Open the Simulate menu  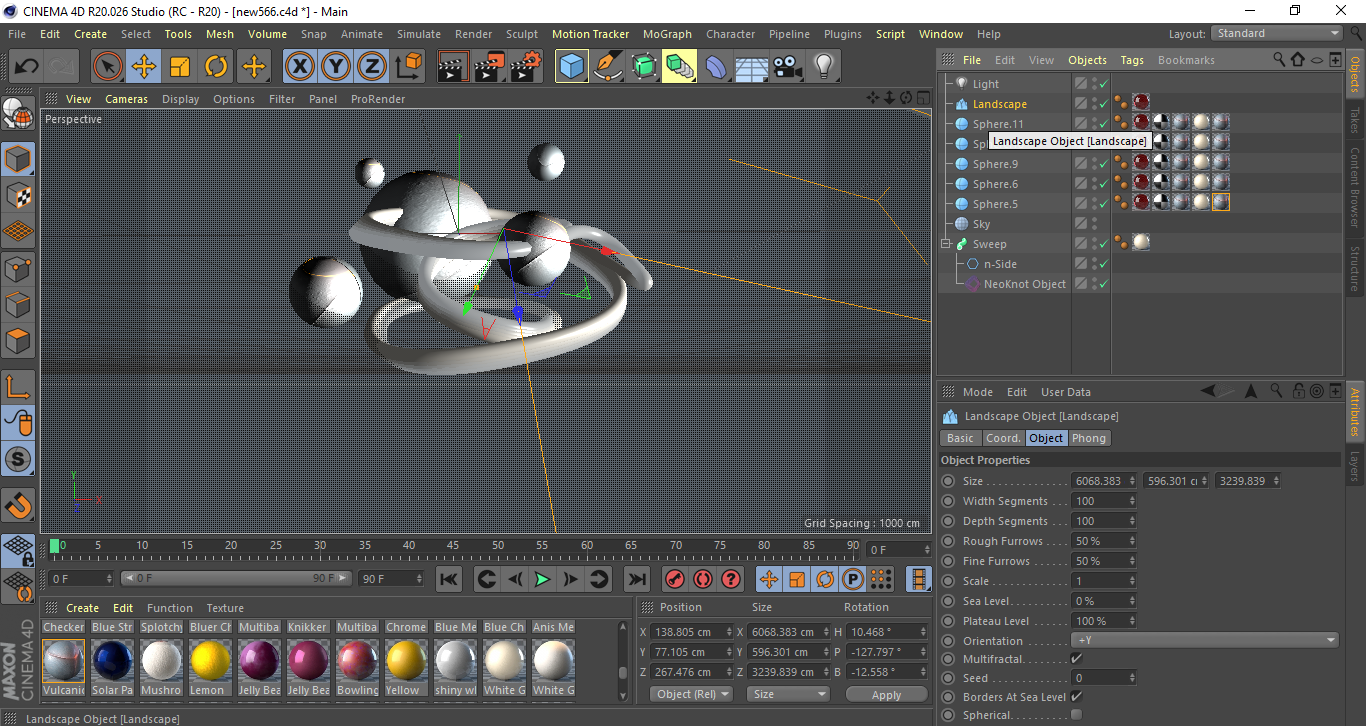coord(418,34)
